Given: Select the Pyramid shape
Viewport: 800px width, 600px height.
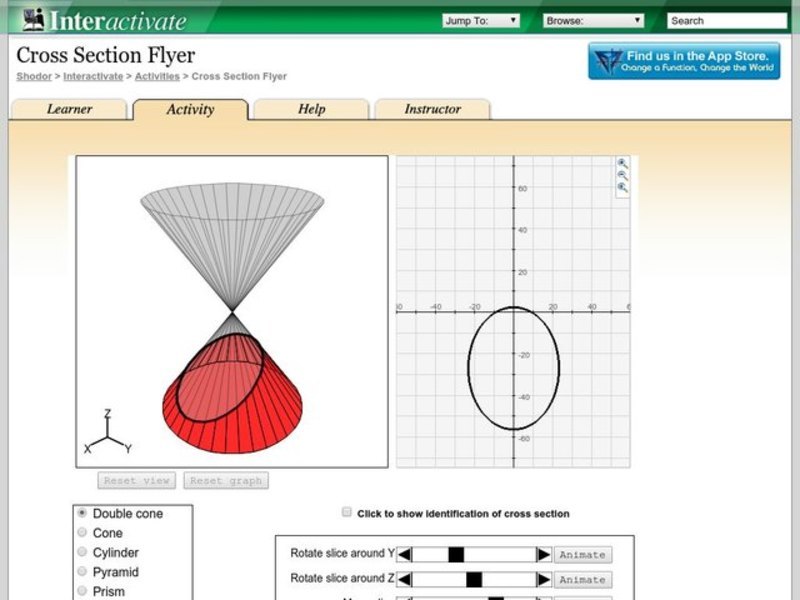Looking at the screenshot, I should pyautogui.click(x=82, y=571).
